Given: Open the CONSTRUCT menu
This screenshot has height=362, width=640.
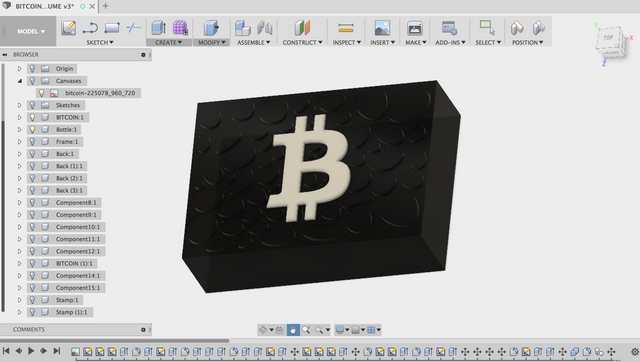Looking at the screenshot, I should 302,42.
